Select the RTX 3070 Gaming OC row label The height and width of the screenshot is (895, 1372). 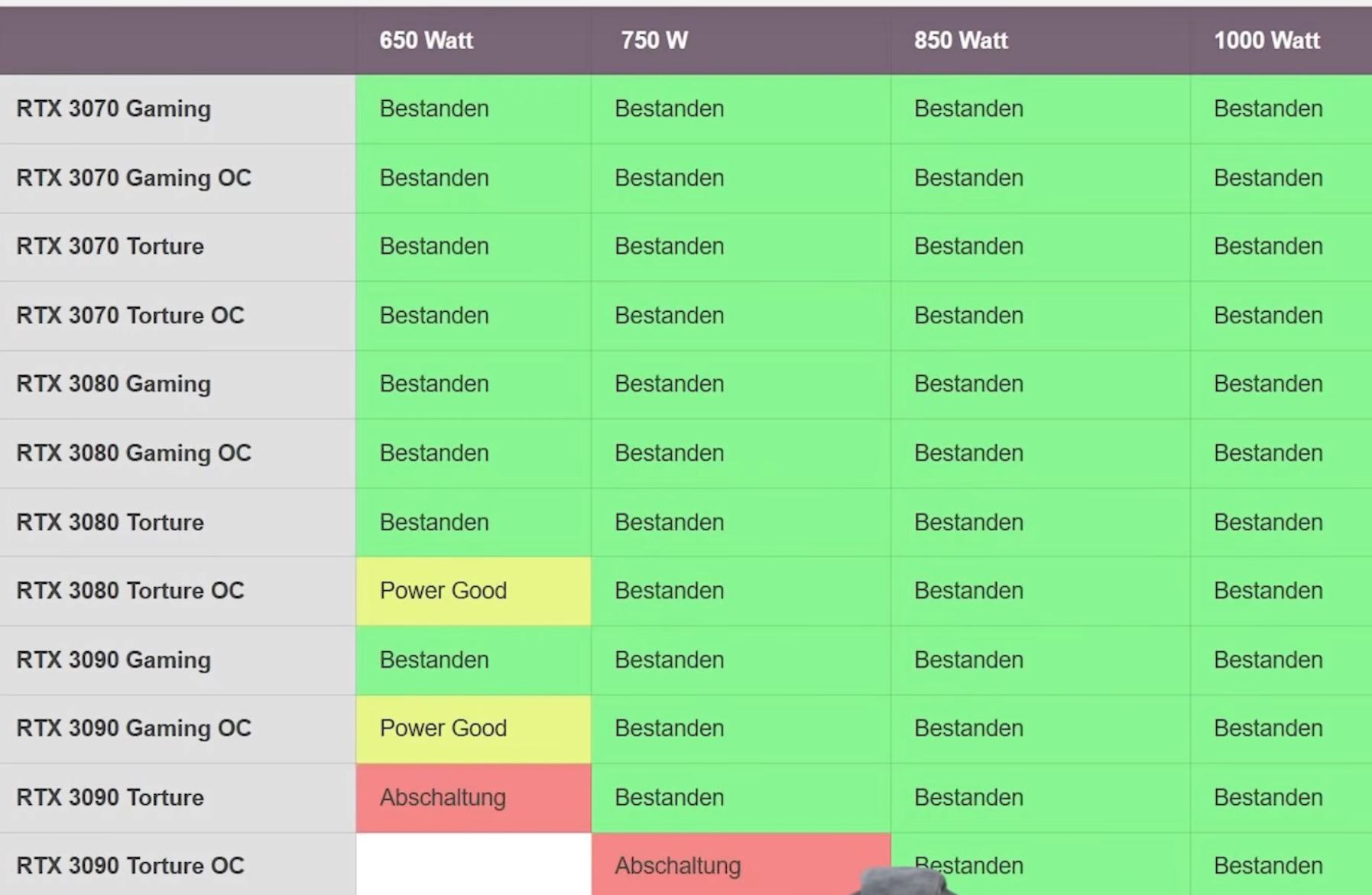point(134,177)
